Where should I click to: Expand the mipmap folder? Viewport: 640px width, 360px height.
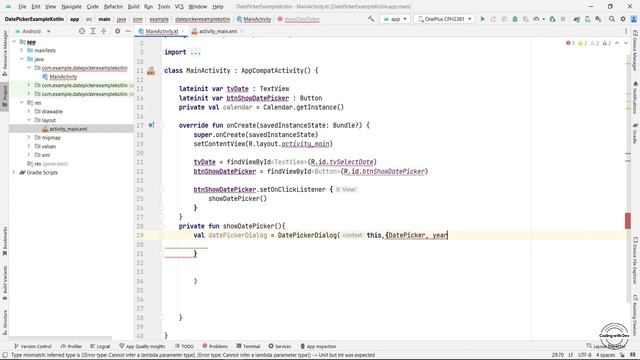point(29,138)
